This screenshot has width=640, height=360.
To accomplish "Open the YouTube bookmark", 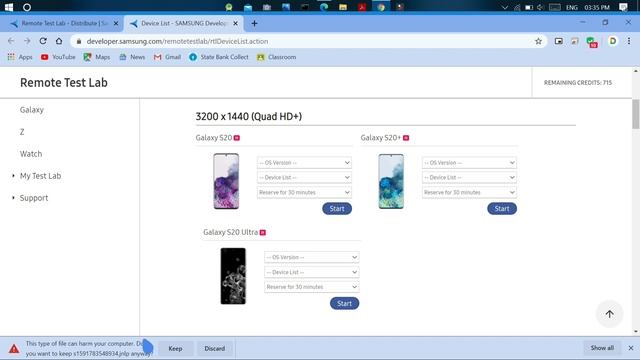I will click(58, 57).
